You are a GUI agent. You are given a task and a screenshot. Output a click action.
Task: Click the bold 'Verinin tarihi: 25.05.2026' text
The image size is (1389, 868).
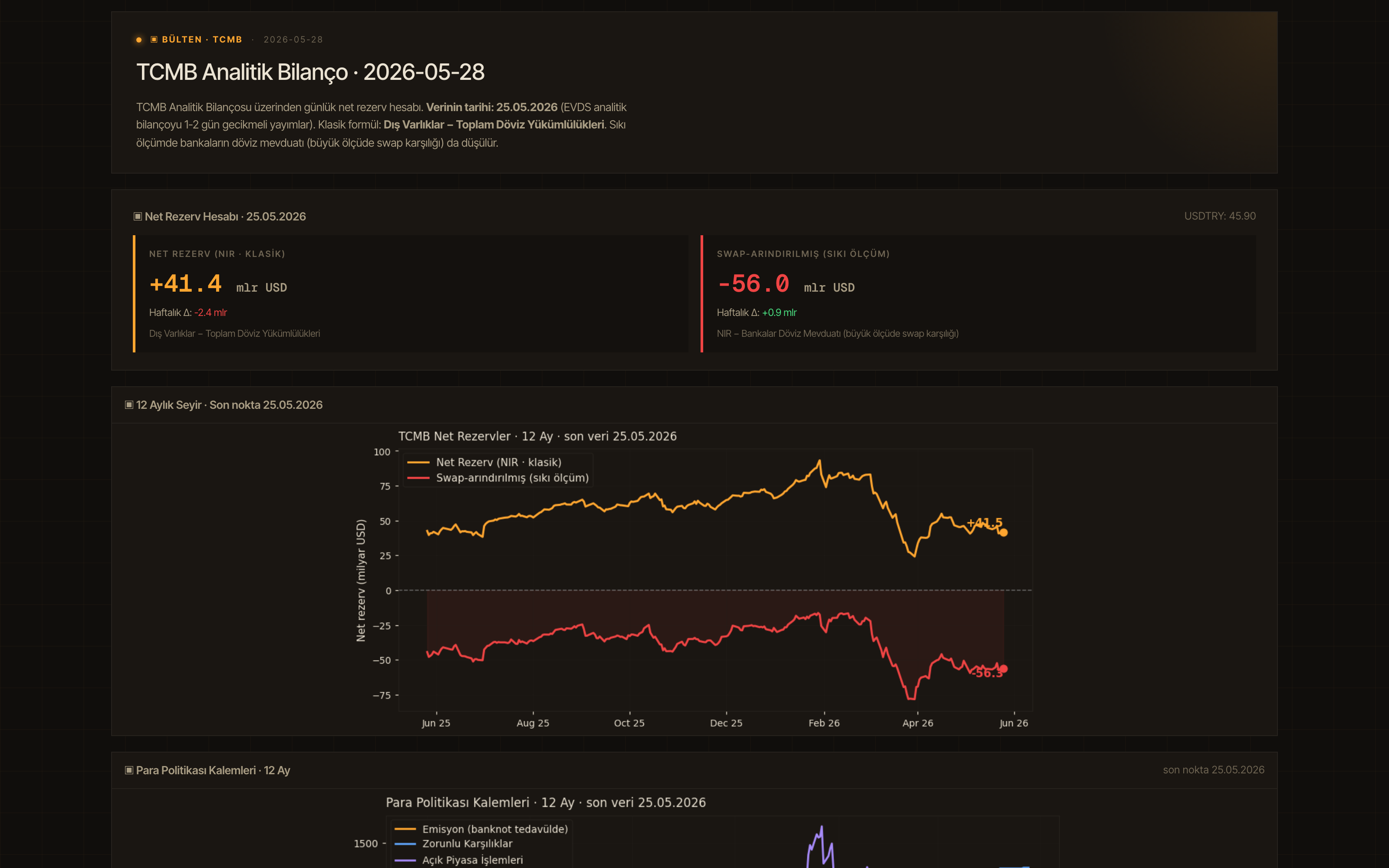click(492, 107)
